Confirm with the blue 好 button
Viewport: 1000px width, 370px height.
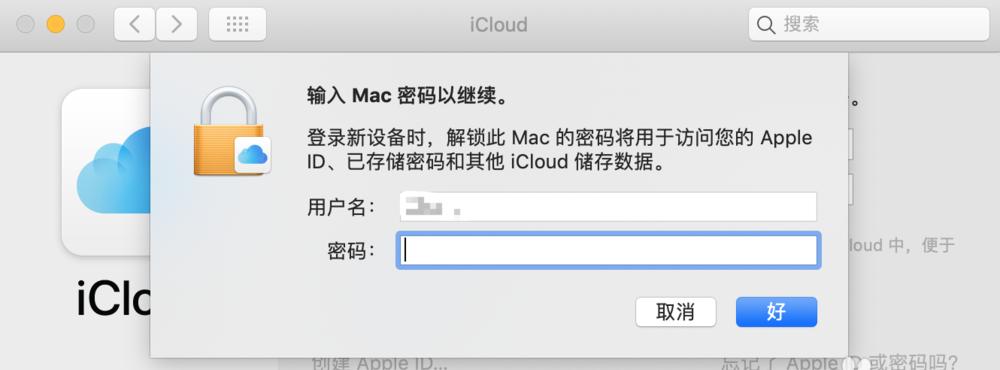click(776, 312)
